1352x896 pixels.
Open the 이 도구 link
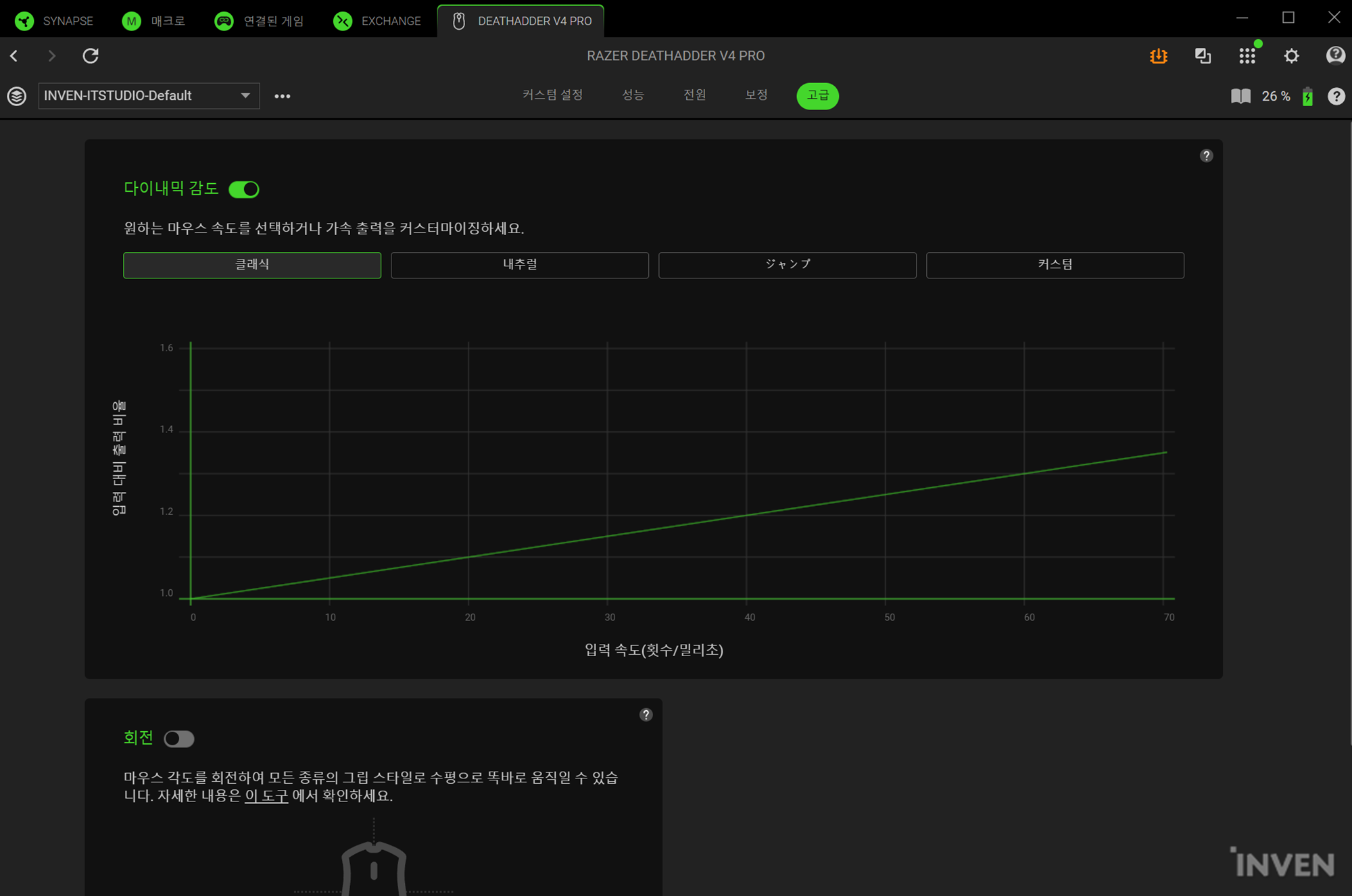point(266,796)
